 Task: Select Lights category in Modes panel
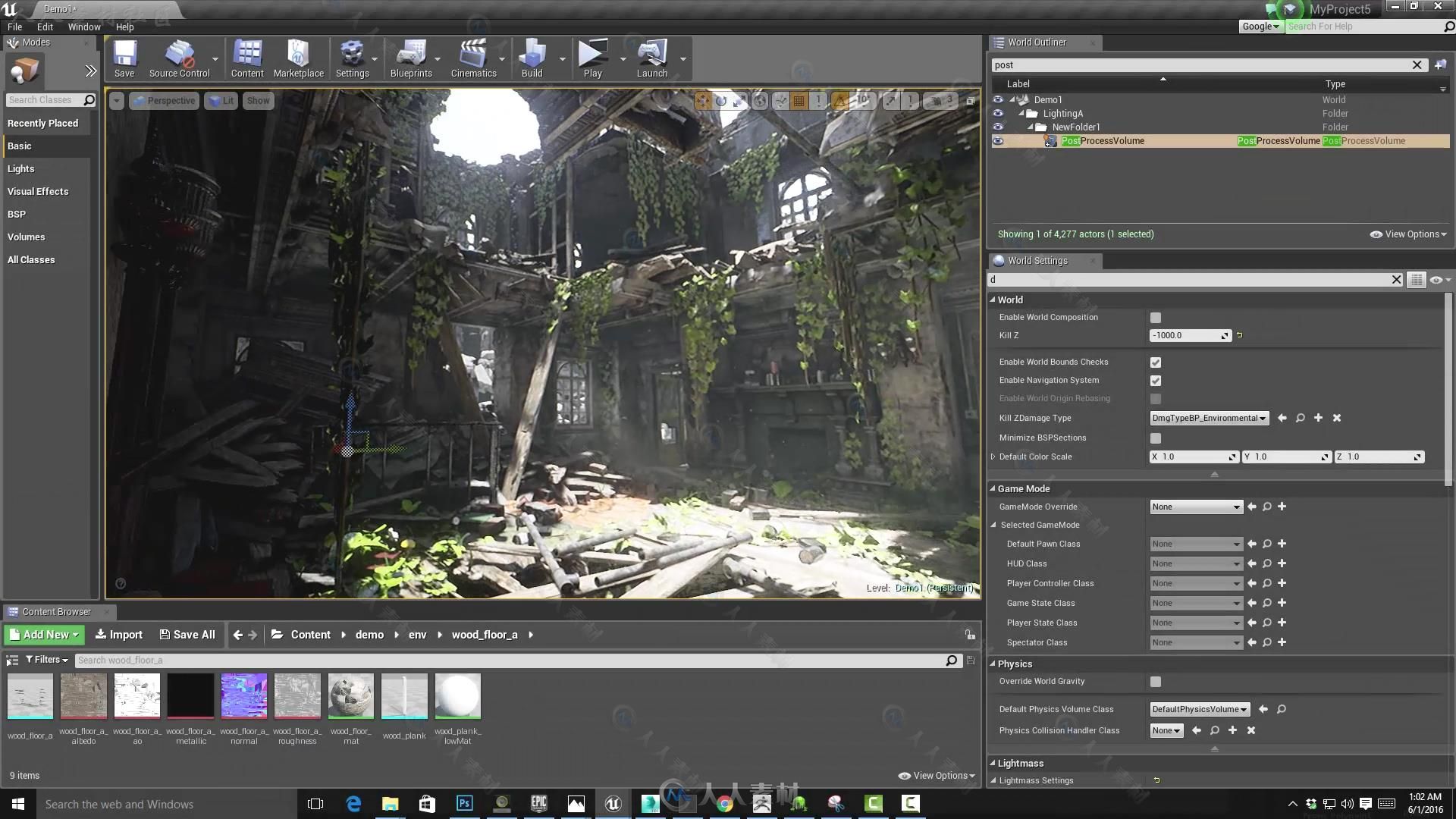(x=45, y=168)
